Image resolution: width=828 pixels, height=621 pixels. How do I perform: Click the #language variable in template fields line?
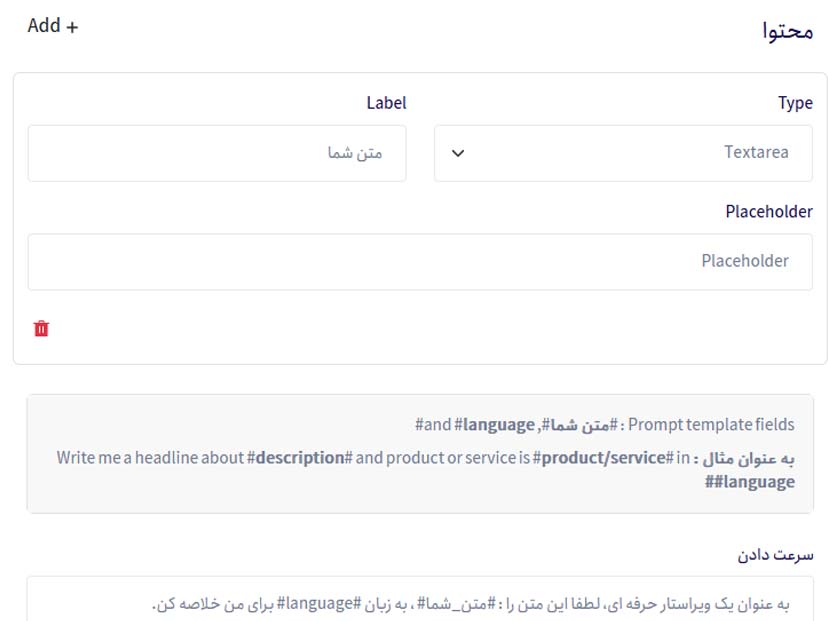(494, 425)
